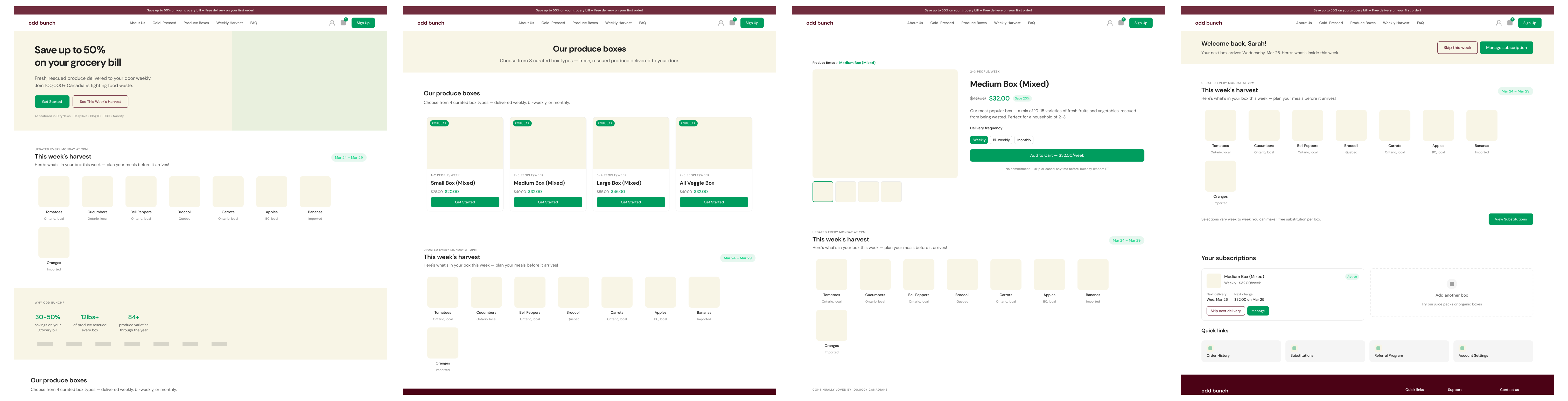Image resolution: width=1568 pixels, height=401 pixels.
Task: Click cart icon on the produce boxes listing page
Action: point(732,23)
